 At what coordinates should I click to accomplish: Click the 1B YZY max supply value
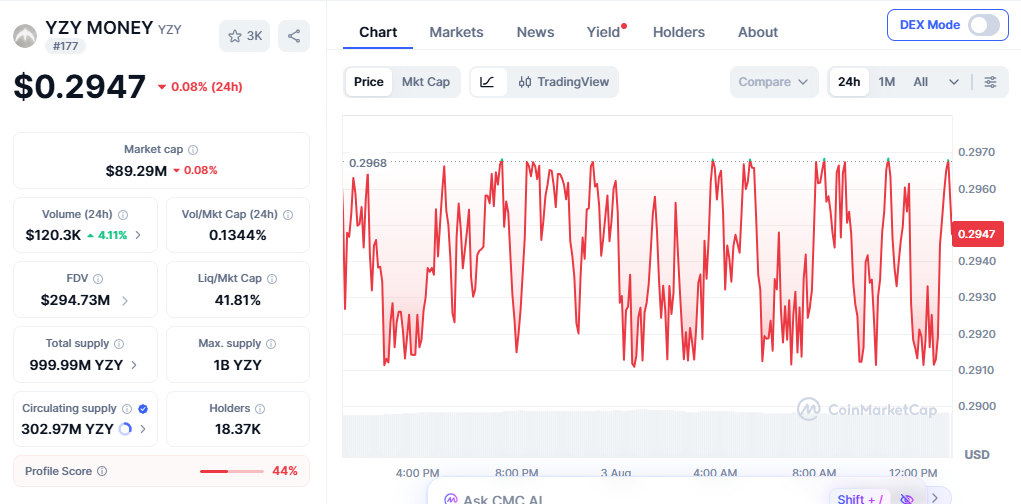pyautogui.click(x=238, y=365)
